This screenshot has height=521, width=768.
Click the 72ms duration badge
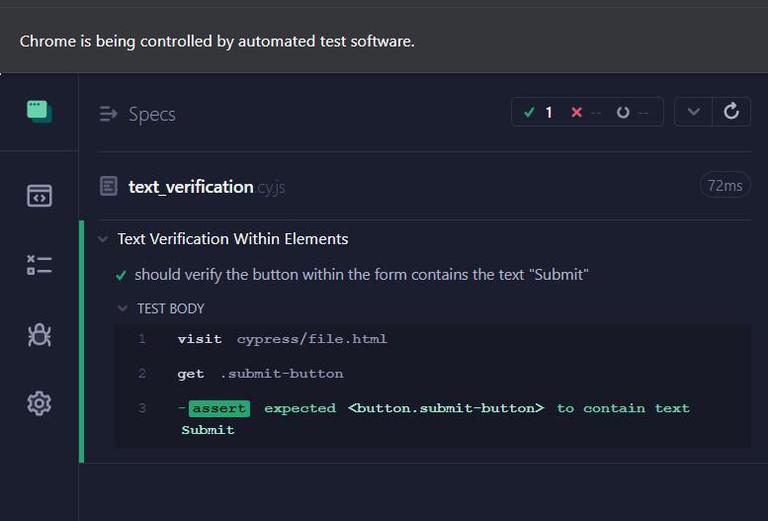click(x=724, y=186)
